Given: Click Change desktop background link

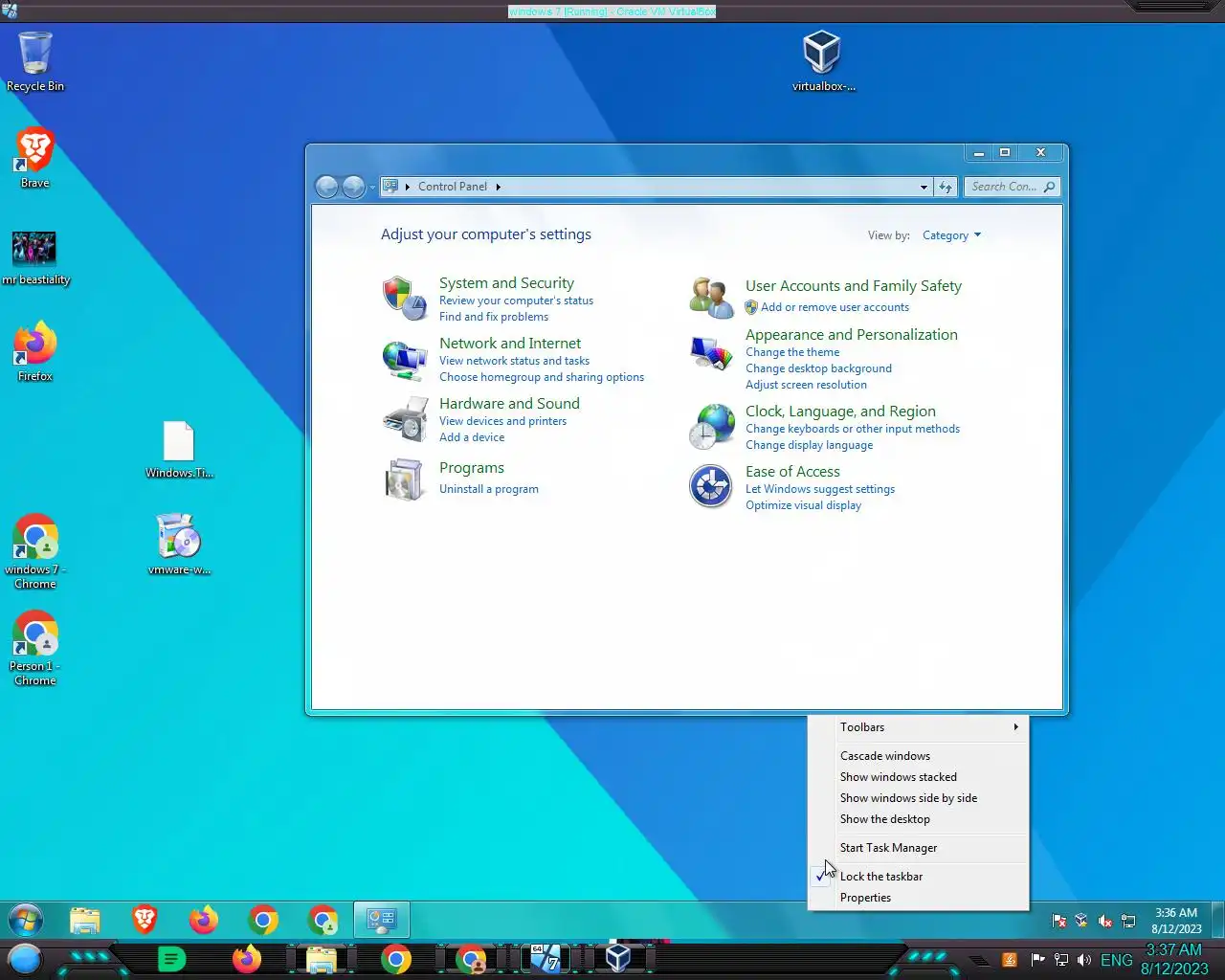Looking at the screenshot, I should point(818,368).
